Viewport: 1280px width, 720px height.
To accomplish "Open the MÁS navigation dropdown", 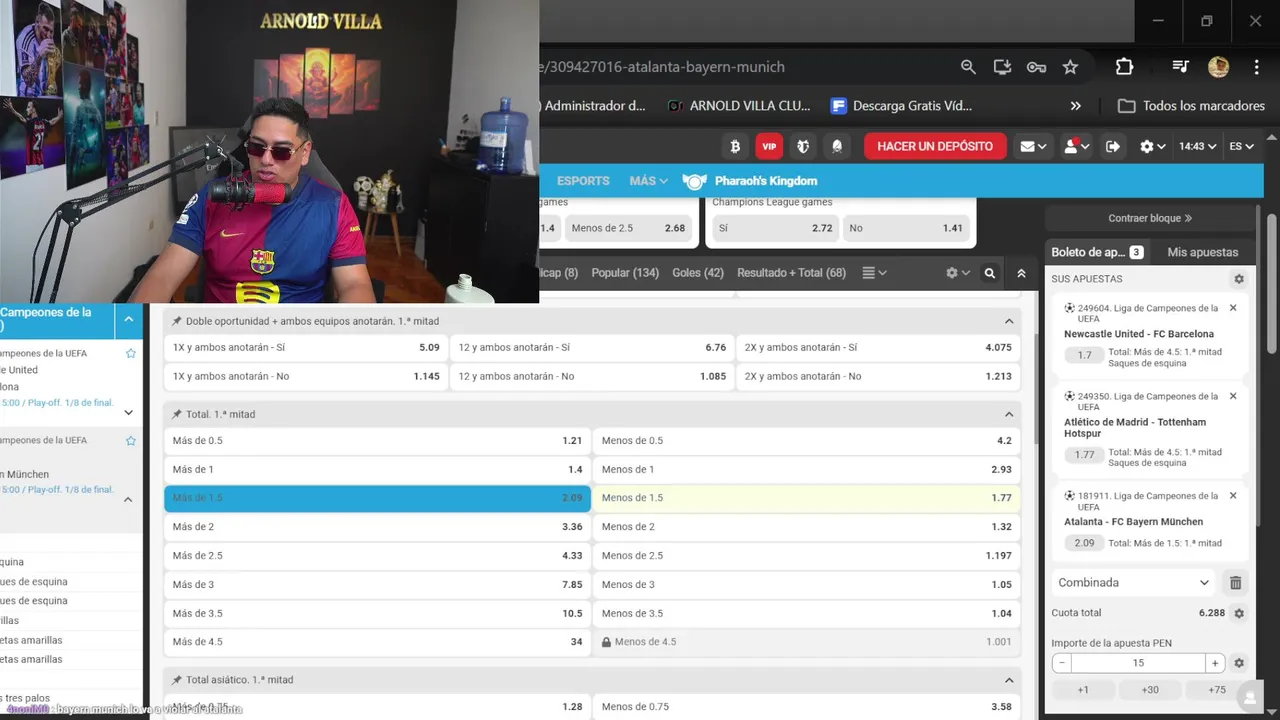I will (x=648, y=181).
